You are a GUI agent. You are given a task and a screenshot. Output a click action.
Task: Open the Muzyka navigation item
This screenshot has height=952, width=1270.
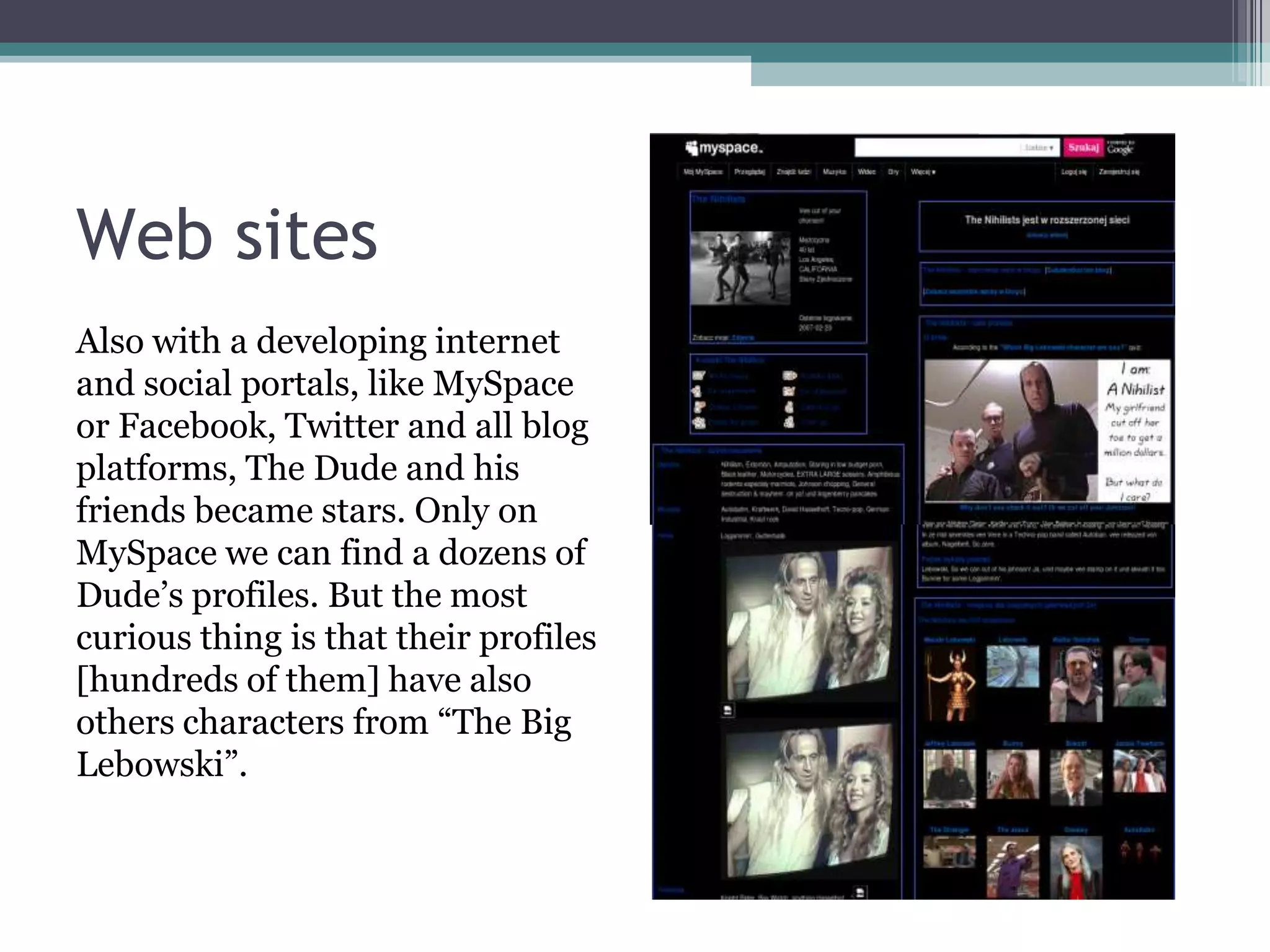(834, 172)
